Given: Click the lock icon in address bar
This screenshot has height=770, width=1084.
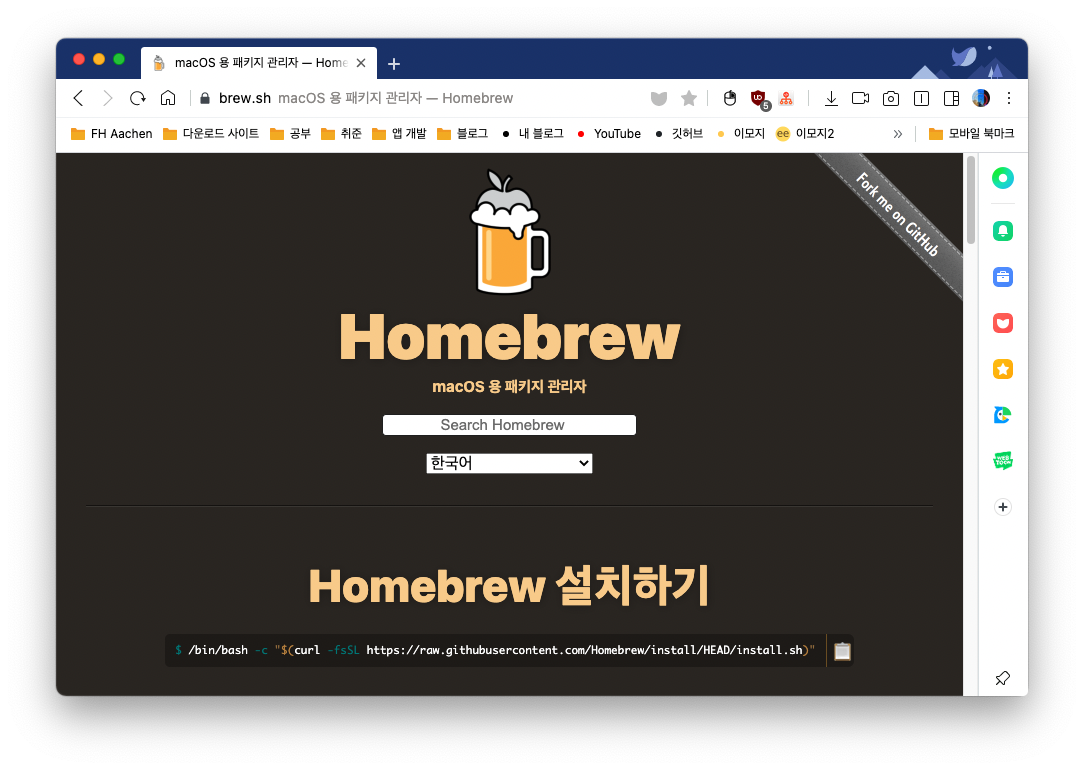Looking at the screenshot, I should tap(205, 98).
